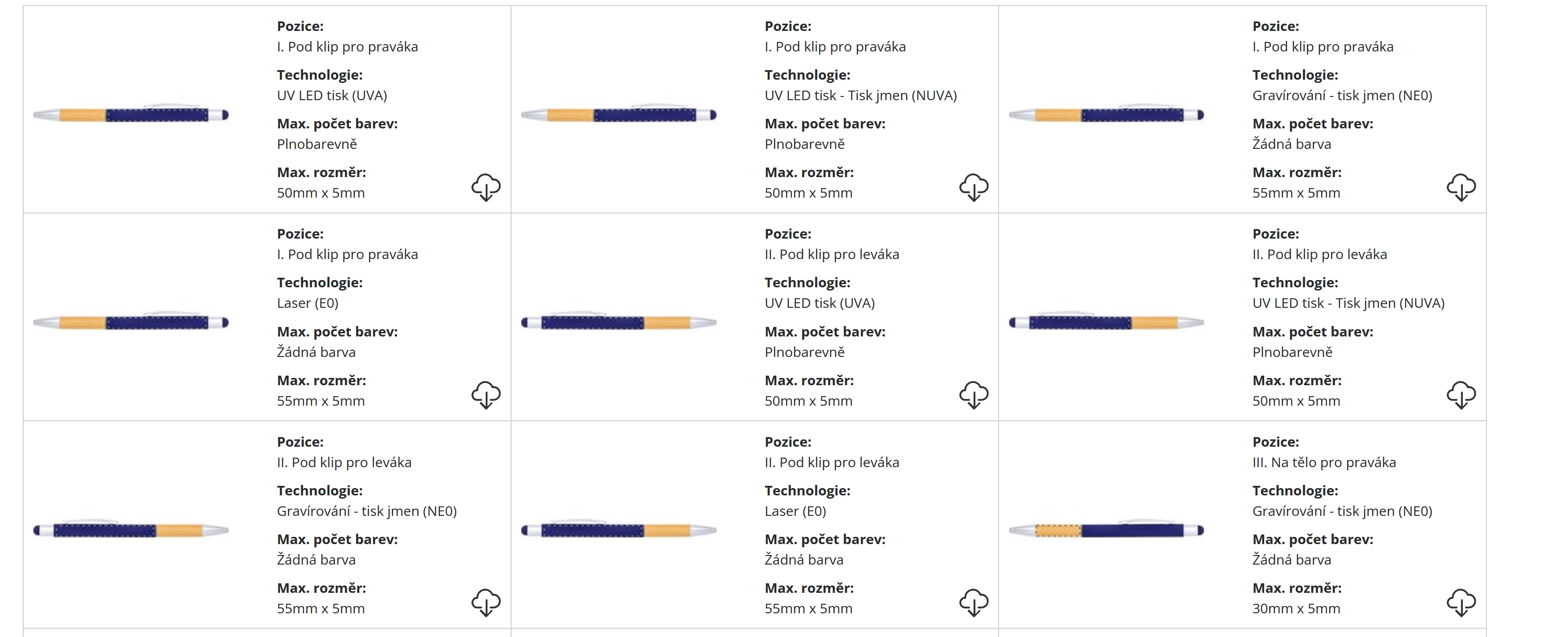Open pen image for praváka Tisk jmen (NUVA)
Screen dimensions: 1568x637
(x=619, y=114)
